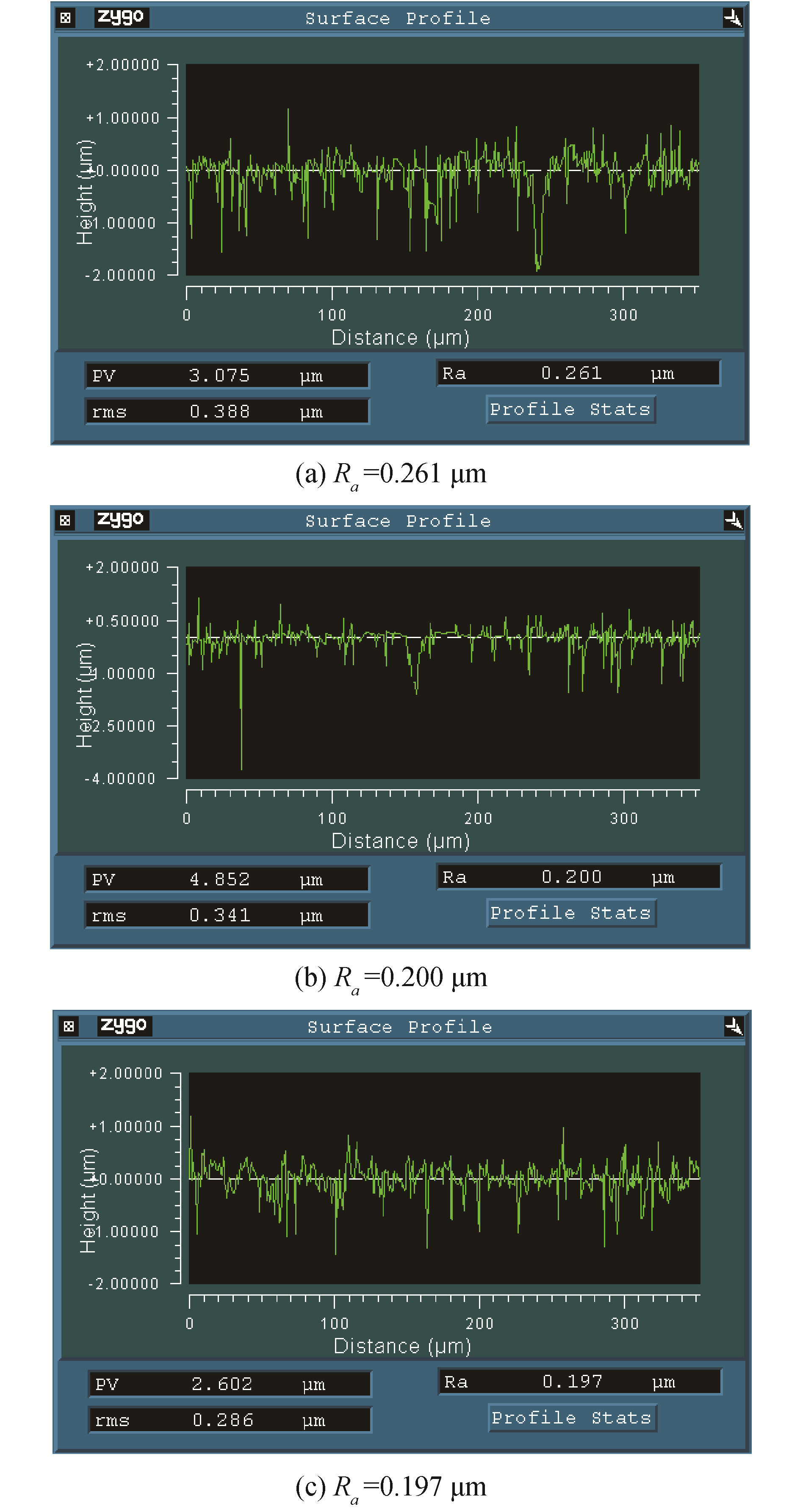
Task: Click the rms 0.286 µm result field
Action: [230, 1421]
